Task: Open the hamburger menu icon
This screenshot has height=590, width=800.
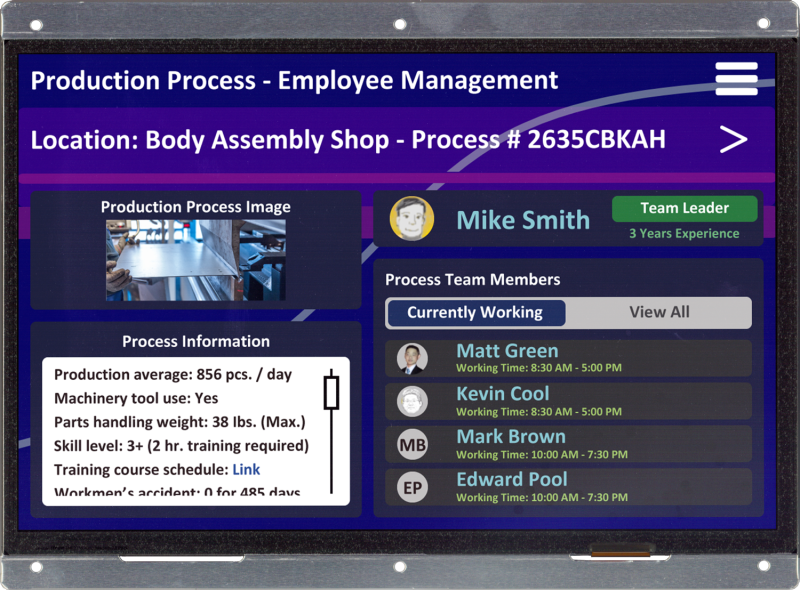Action: click(736, 79)
